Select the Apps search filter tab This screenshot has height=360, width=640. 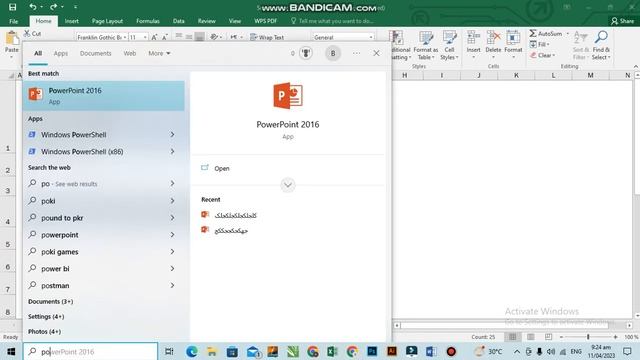(x=61, y=53)
